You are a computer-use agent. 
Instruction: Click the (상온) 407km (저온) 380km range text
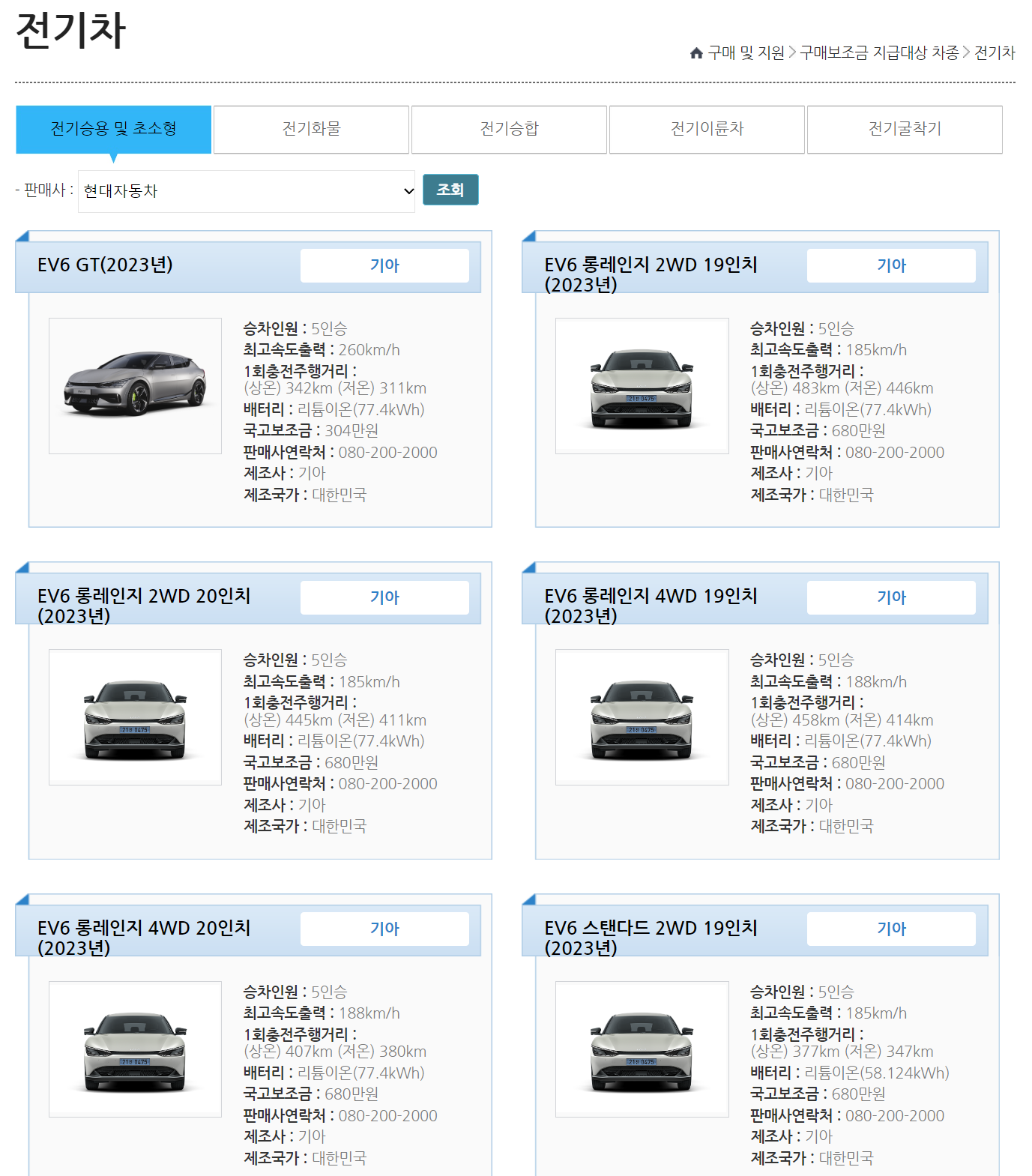(335, 1052)
